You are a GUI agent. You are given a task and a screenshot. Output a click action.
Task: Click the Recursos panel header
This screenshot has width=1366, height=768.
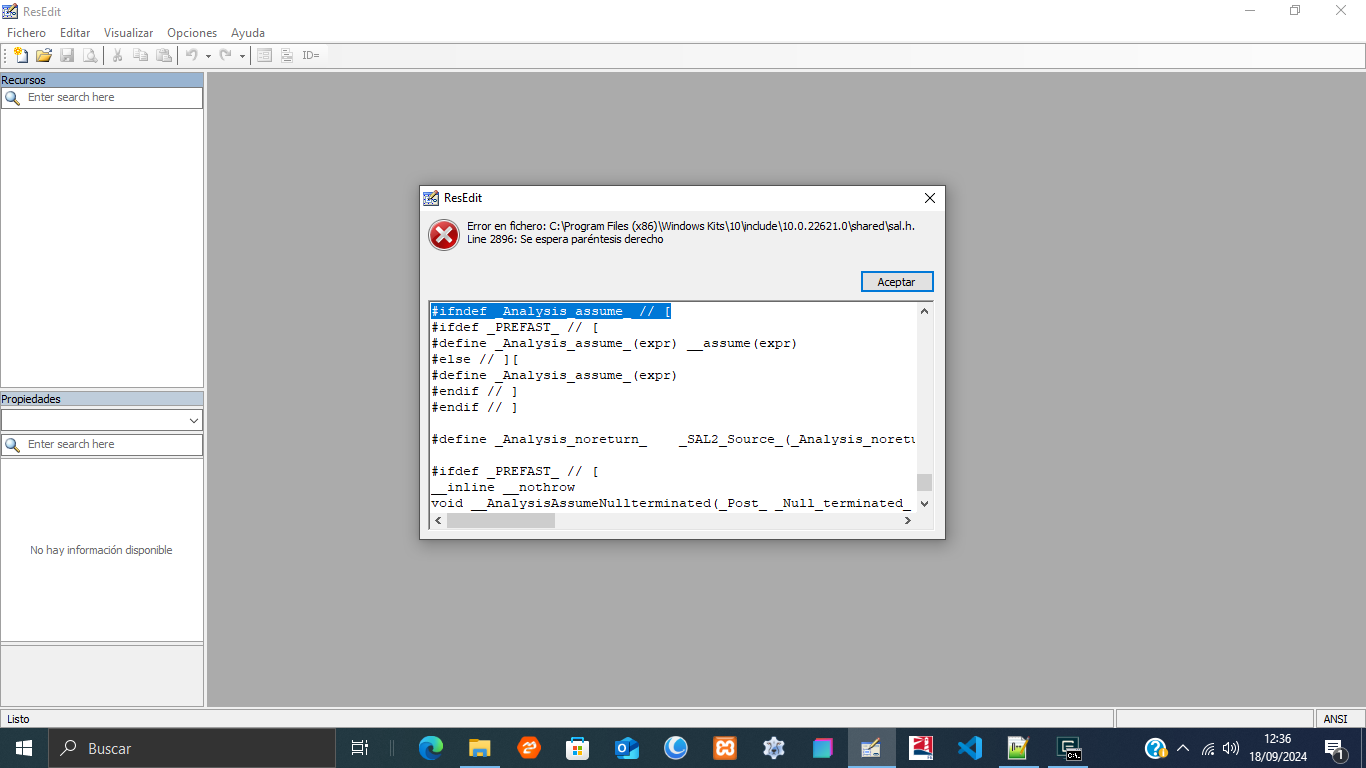coord(102,80)
